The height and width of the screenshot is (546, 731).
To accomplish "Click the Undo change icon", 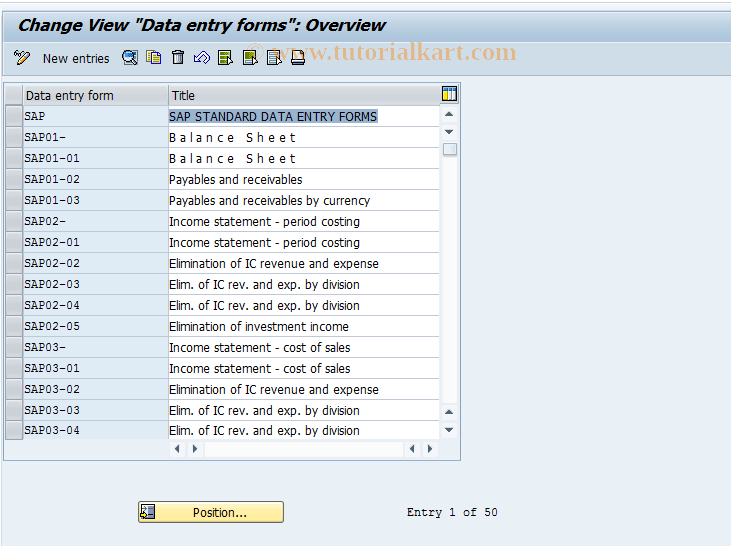I will click(202, 58).
